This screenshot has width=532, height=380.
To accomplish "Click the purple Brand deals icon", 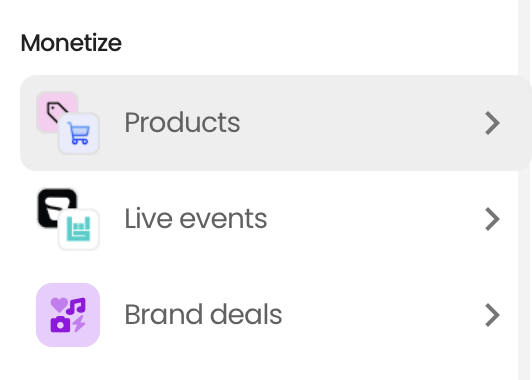I will coord(68,315).
